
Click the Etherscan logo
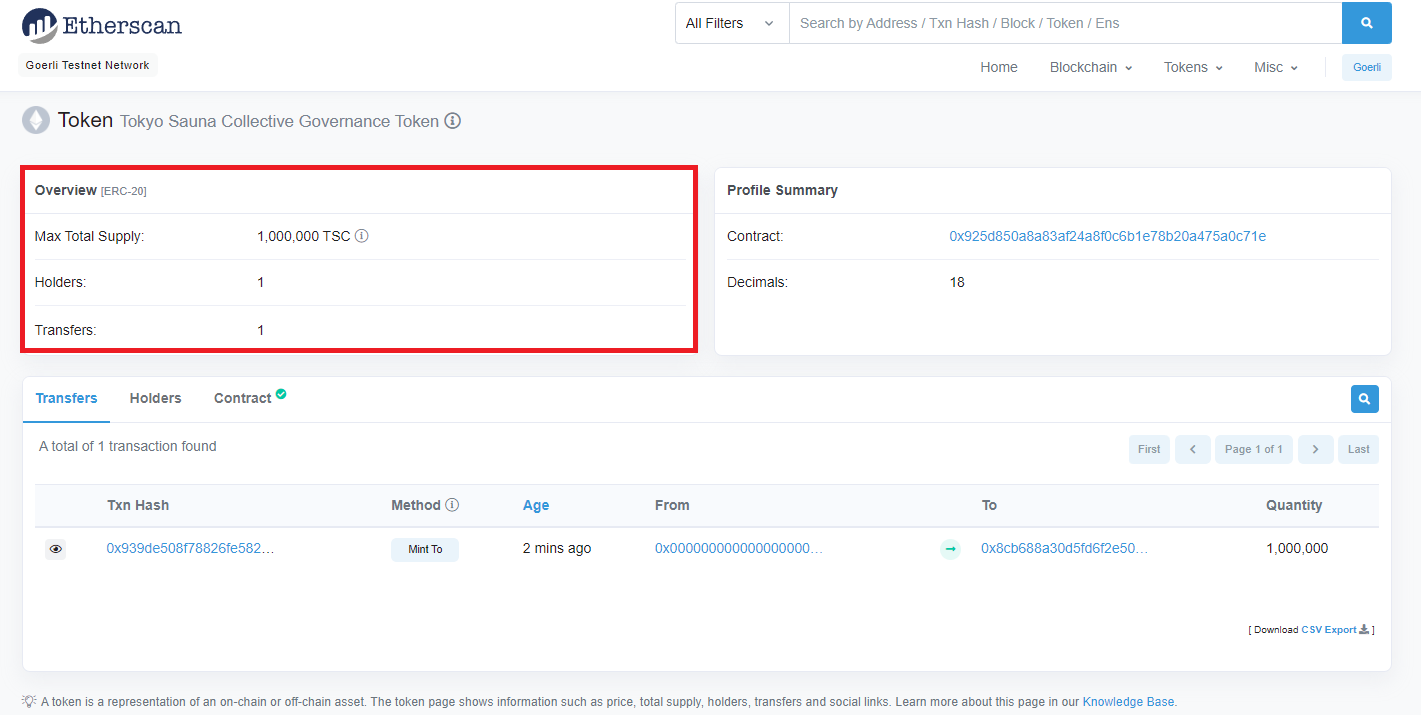pyautogui.click(x=101, y=25)
